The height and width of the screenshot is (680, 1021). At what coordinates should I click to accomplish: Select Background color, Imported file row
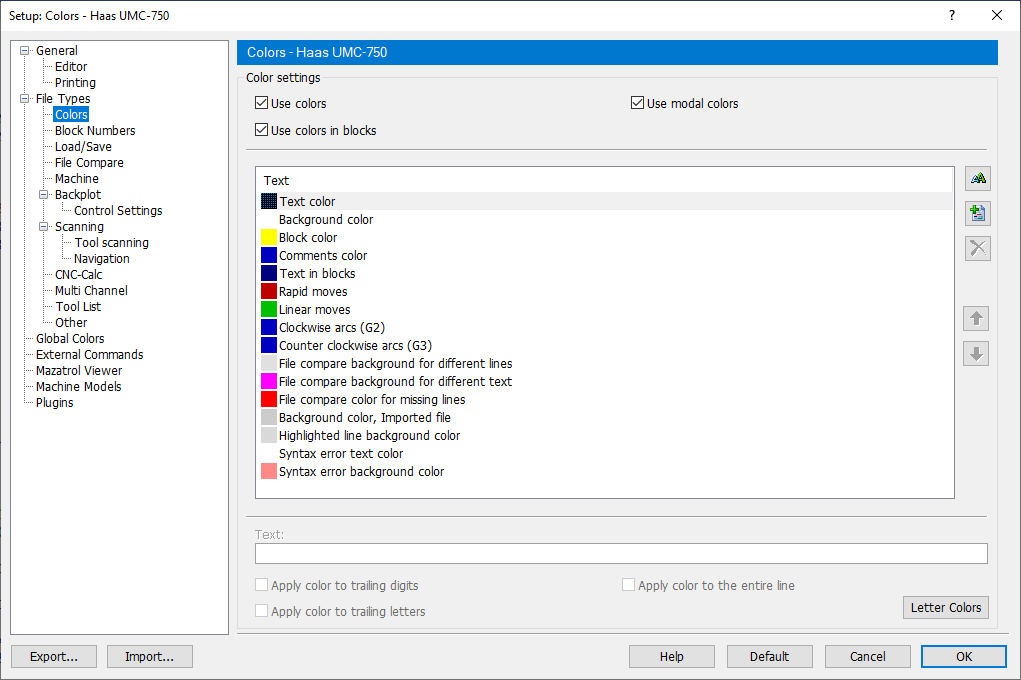pos(606,418)
